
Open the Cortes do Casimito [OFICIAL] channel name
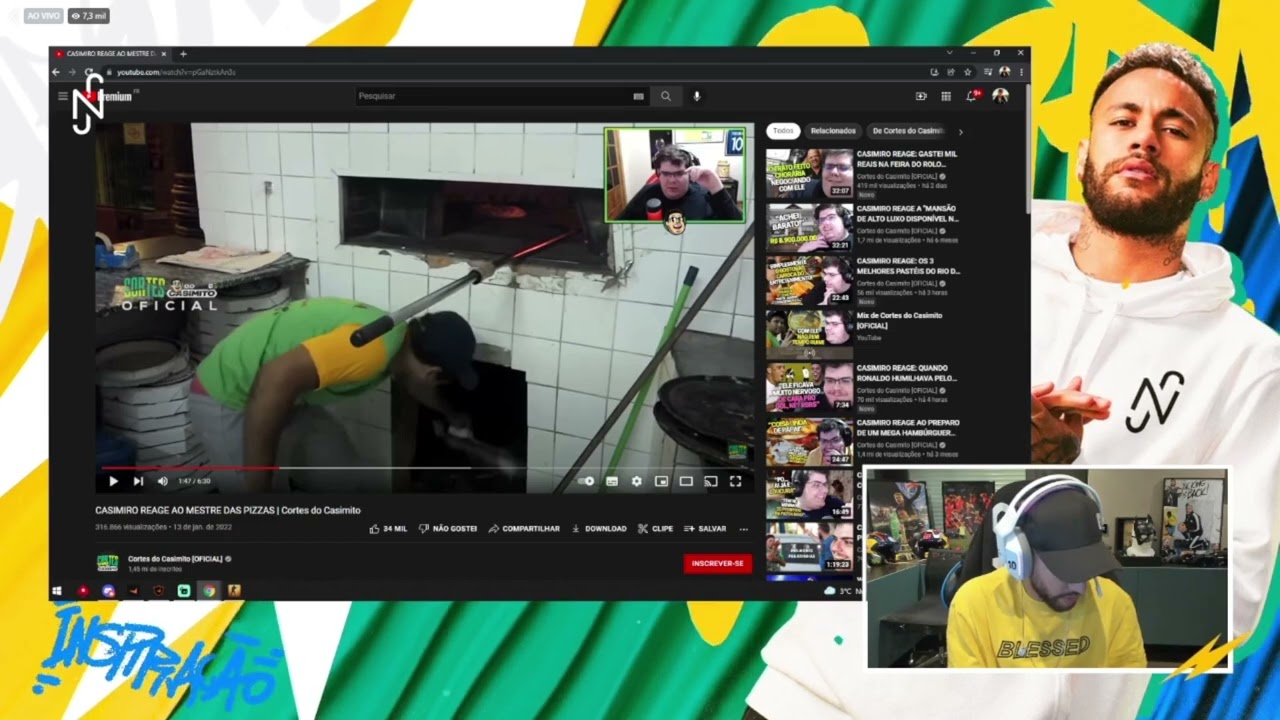click(x=175, y=559)
